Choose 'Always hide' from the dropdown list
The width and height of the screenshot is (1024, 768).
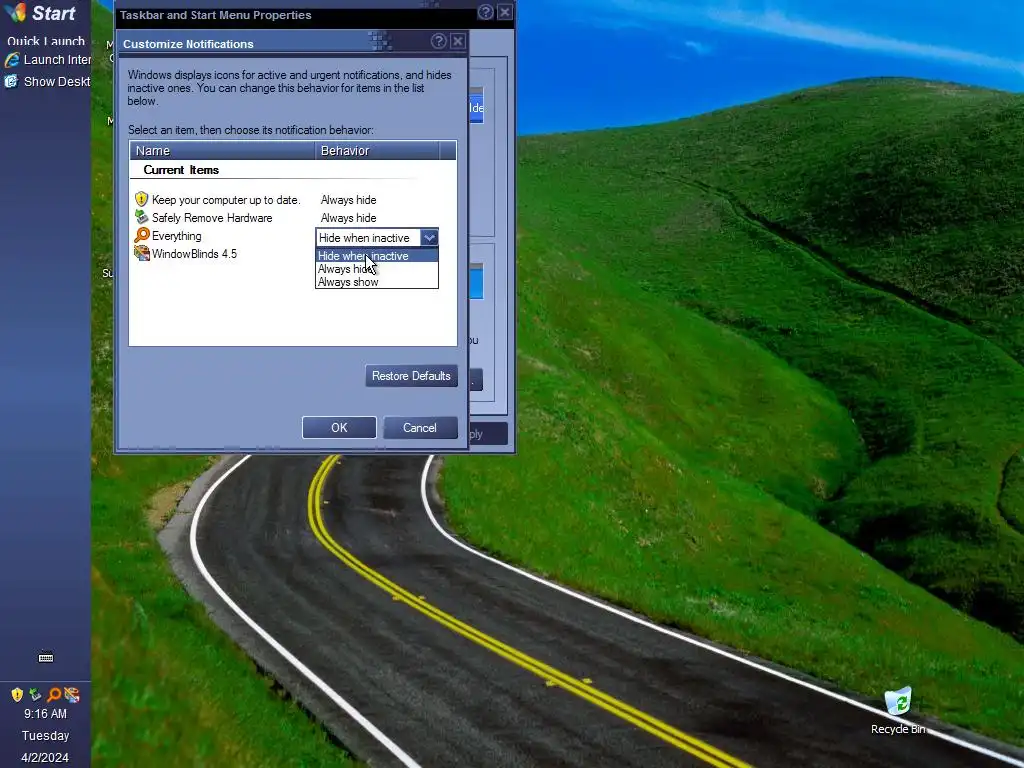(x=377, y=269)
